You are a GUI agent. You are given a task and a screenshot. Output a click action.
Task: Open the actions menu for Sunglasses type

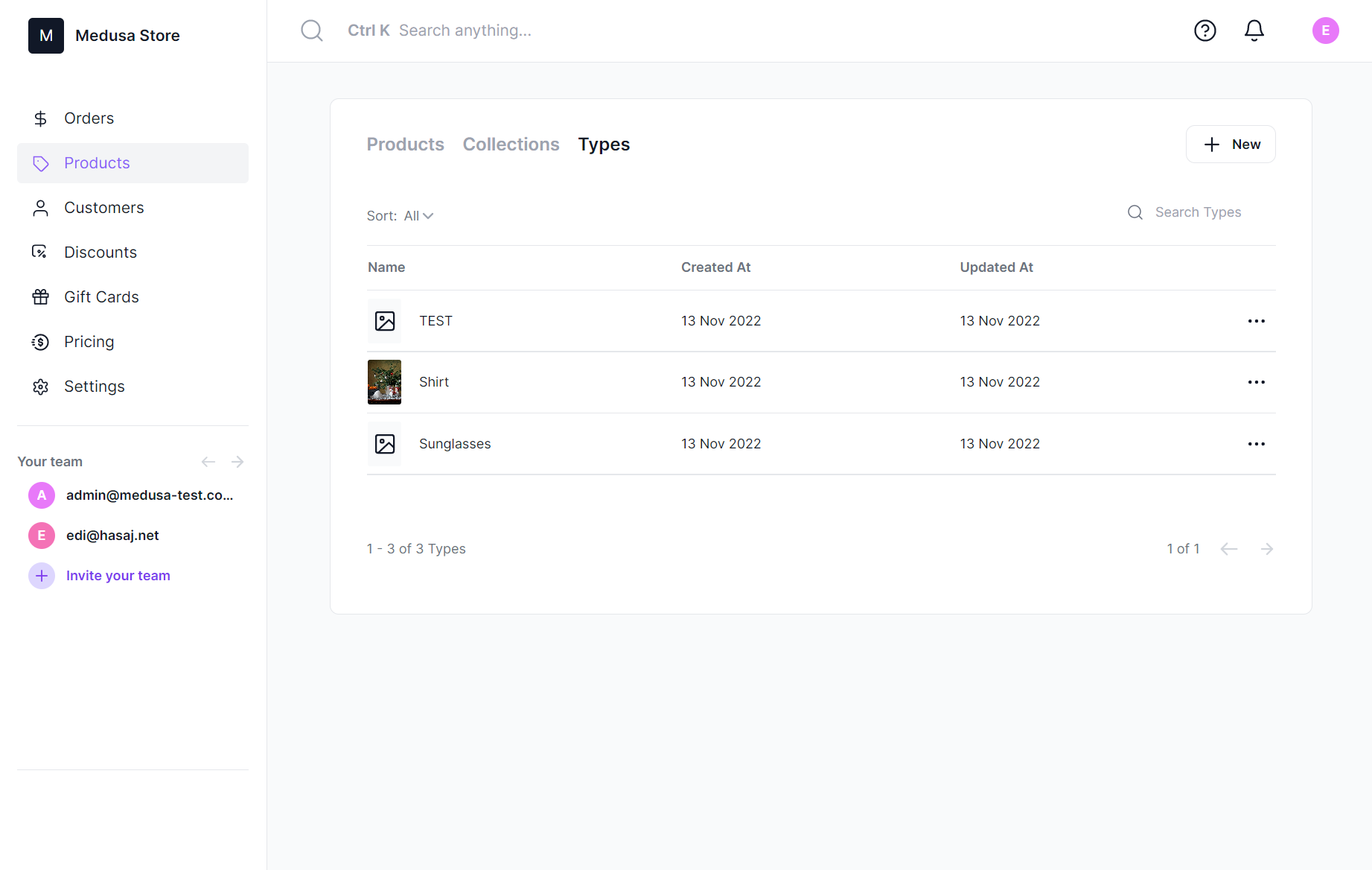pyautogui.click(x=1256, y=443)
